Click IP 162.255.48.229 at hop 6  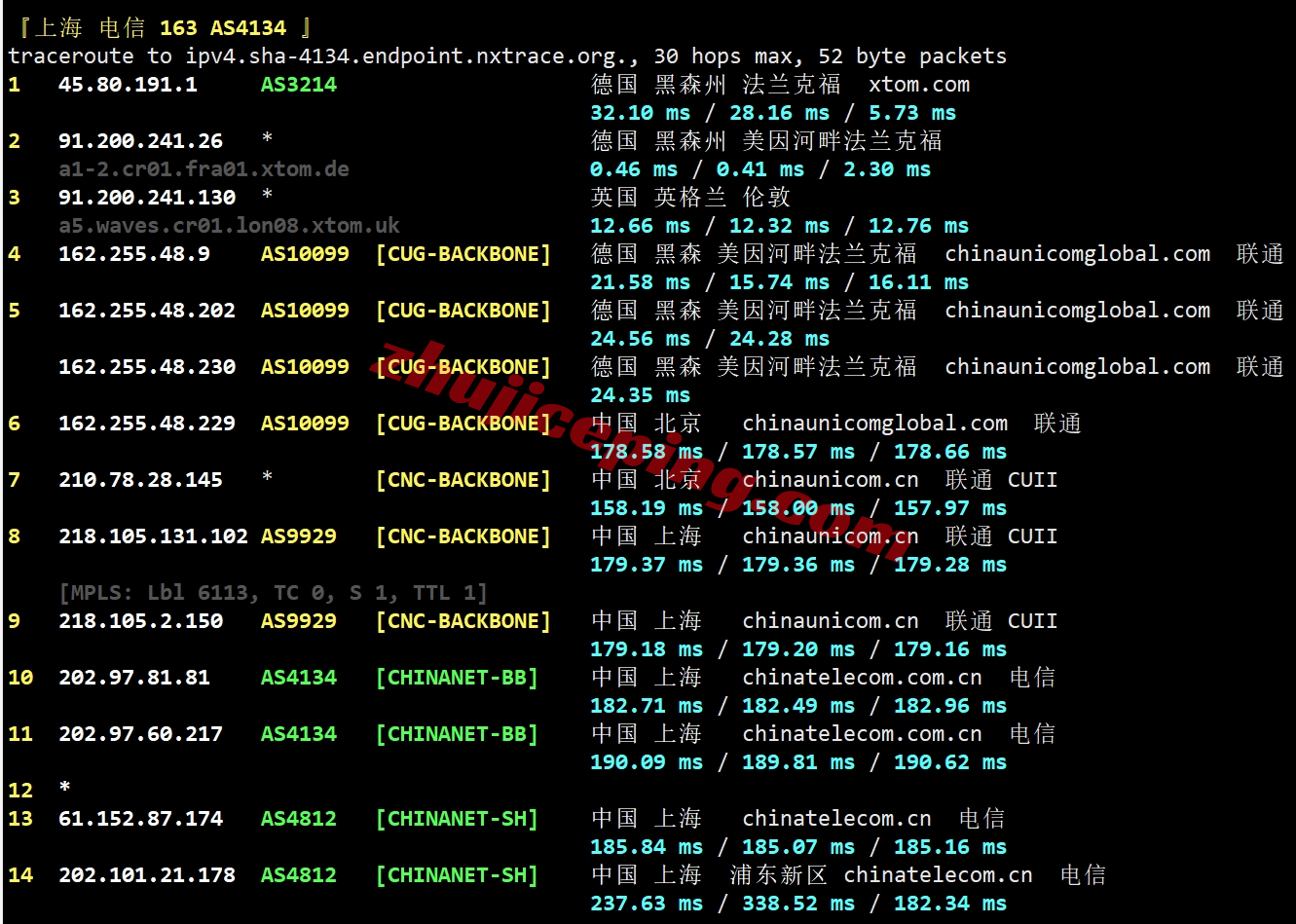coord(147,424)
